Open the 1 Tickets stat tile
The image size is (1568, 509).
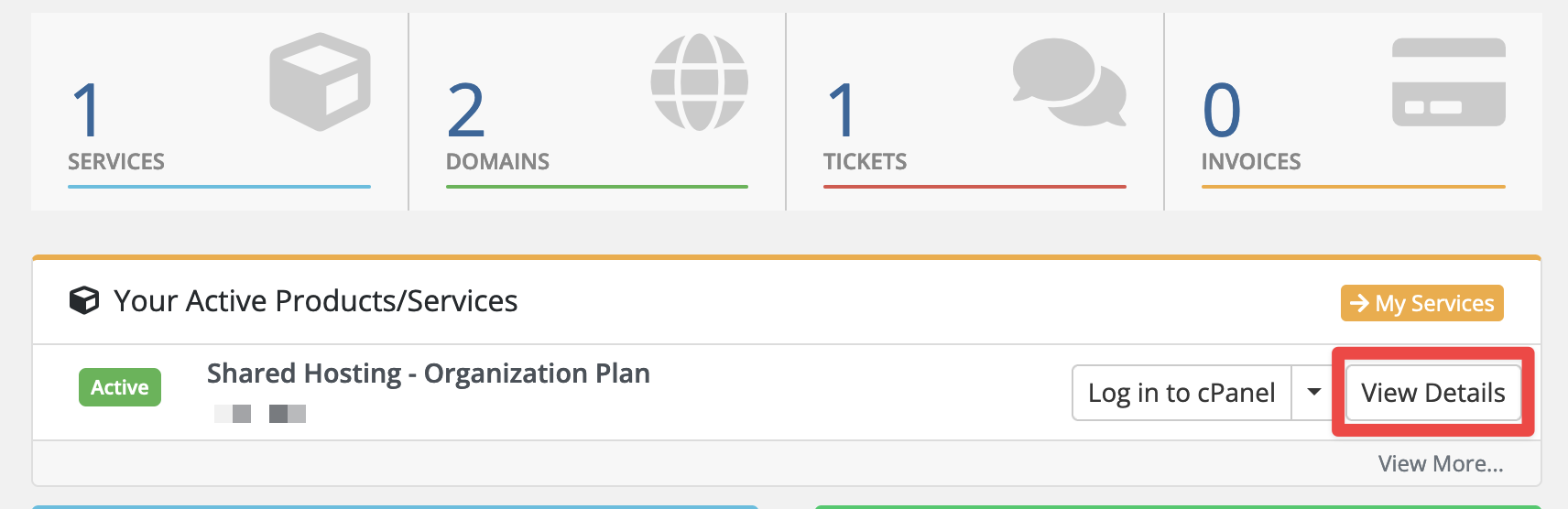(x=975, y=112)
